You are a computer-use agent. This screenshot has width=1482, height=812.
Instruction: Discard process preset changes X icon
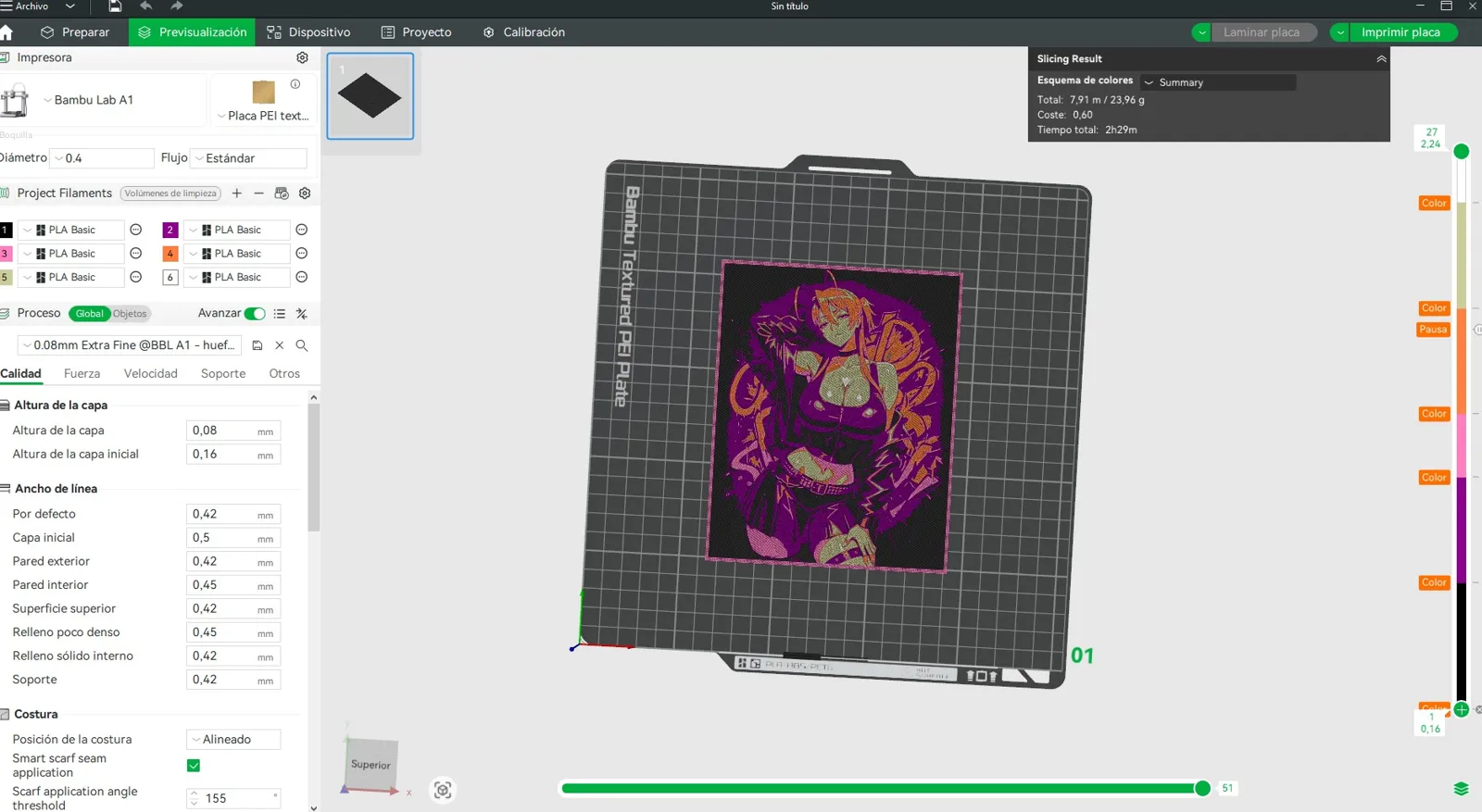pyautogui.click(x=280, y=345)
